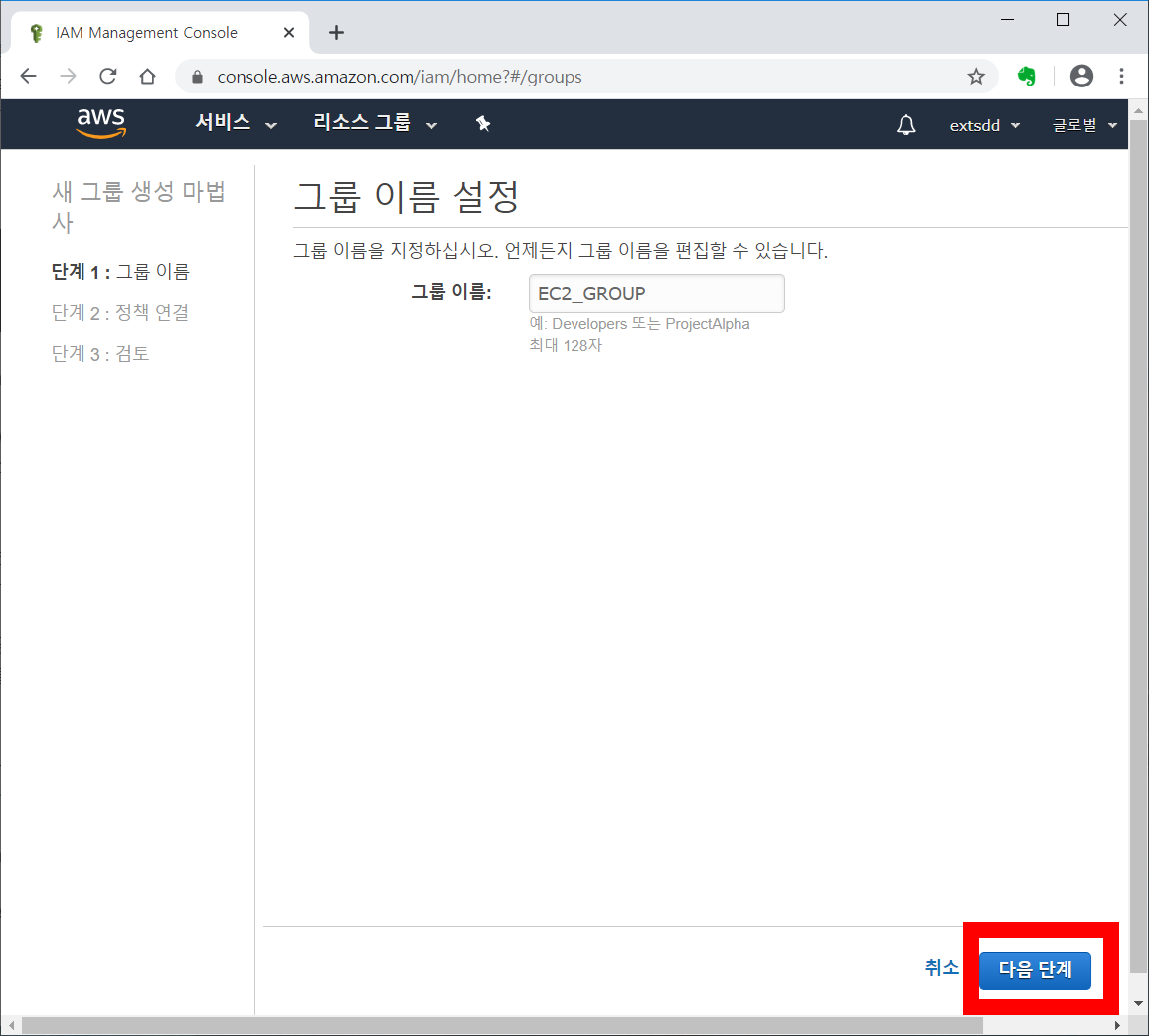Minimize the Chrome window

point(1008,20)
